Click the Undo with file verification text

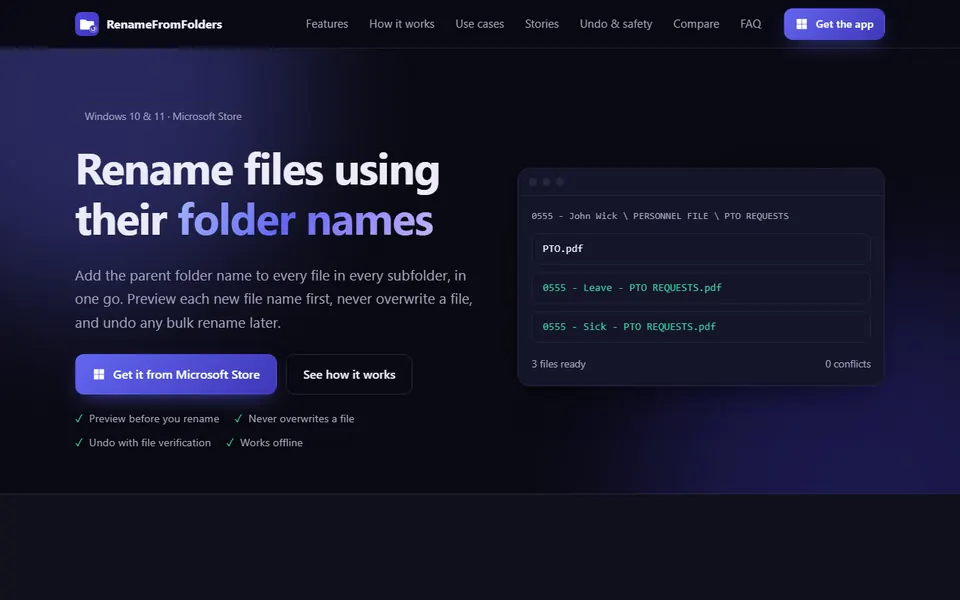pyautogui.click(x=150, y=443)
